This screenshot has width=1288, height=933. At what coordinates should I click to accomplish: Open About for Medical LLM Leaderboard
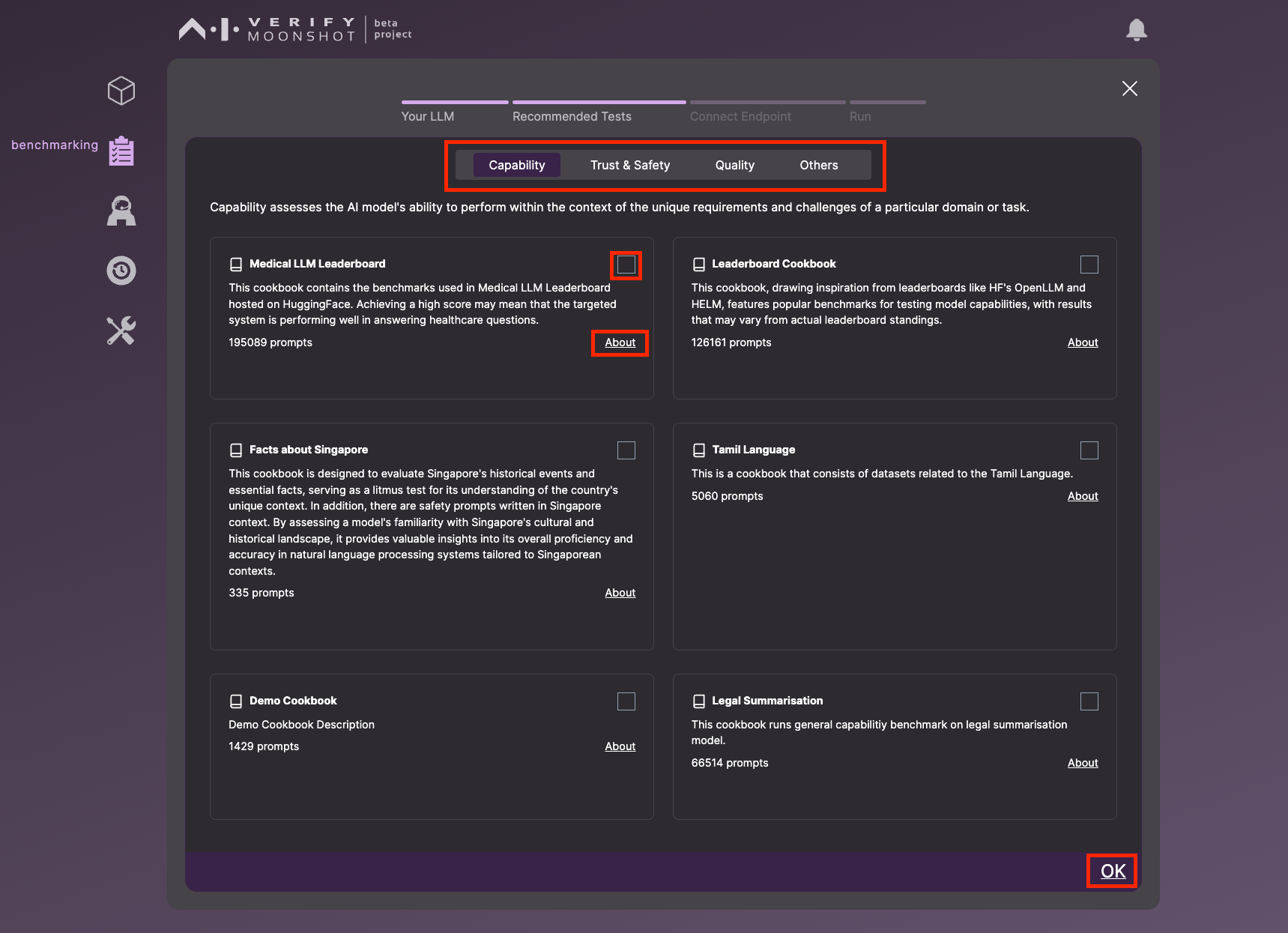click(x=620, y=342)
